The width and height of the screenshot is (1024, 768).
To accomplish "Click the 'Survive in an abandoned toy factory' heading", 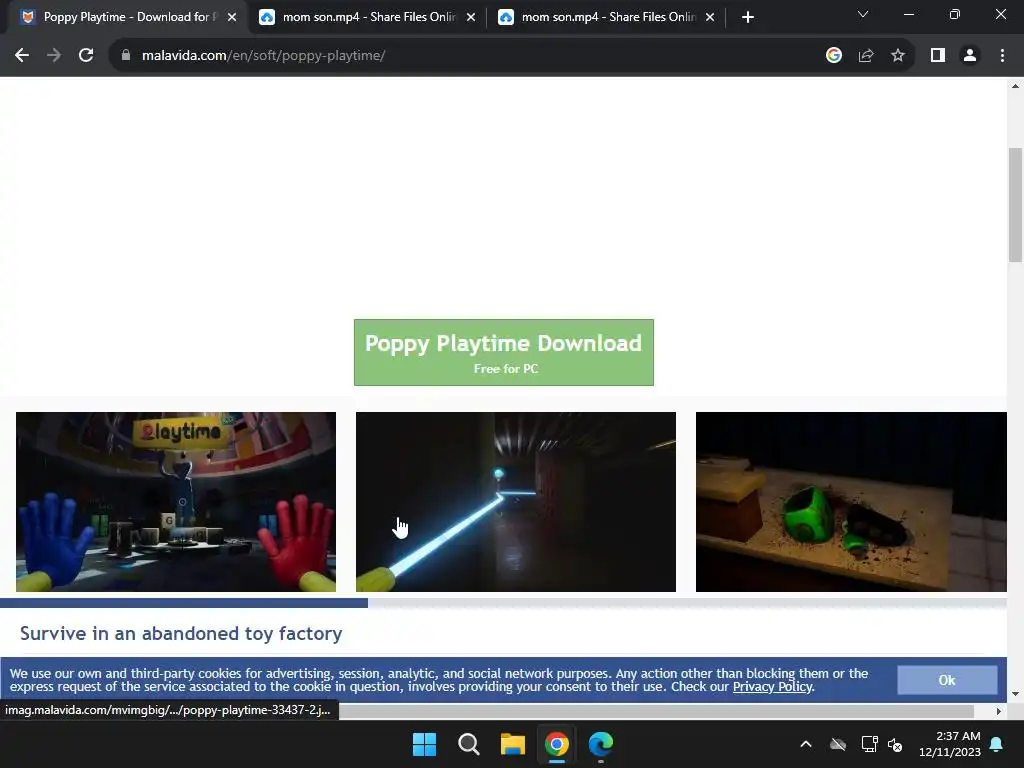I will pyautogui.click(x=181, y=633).
